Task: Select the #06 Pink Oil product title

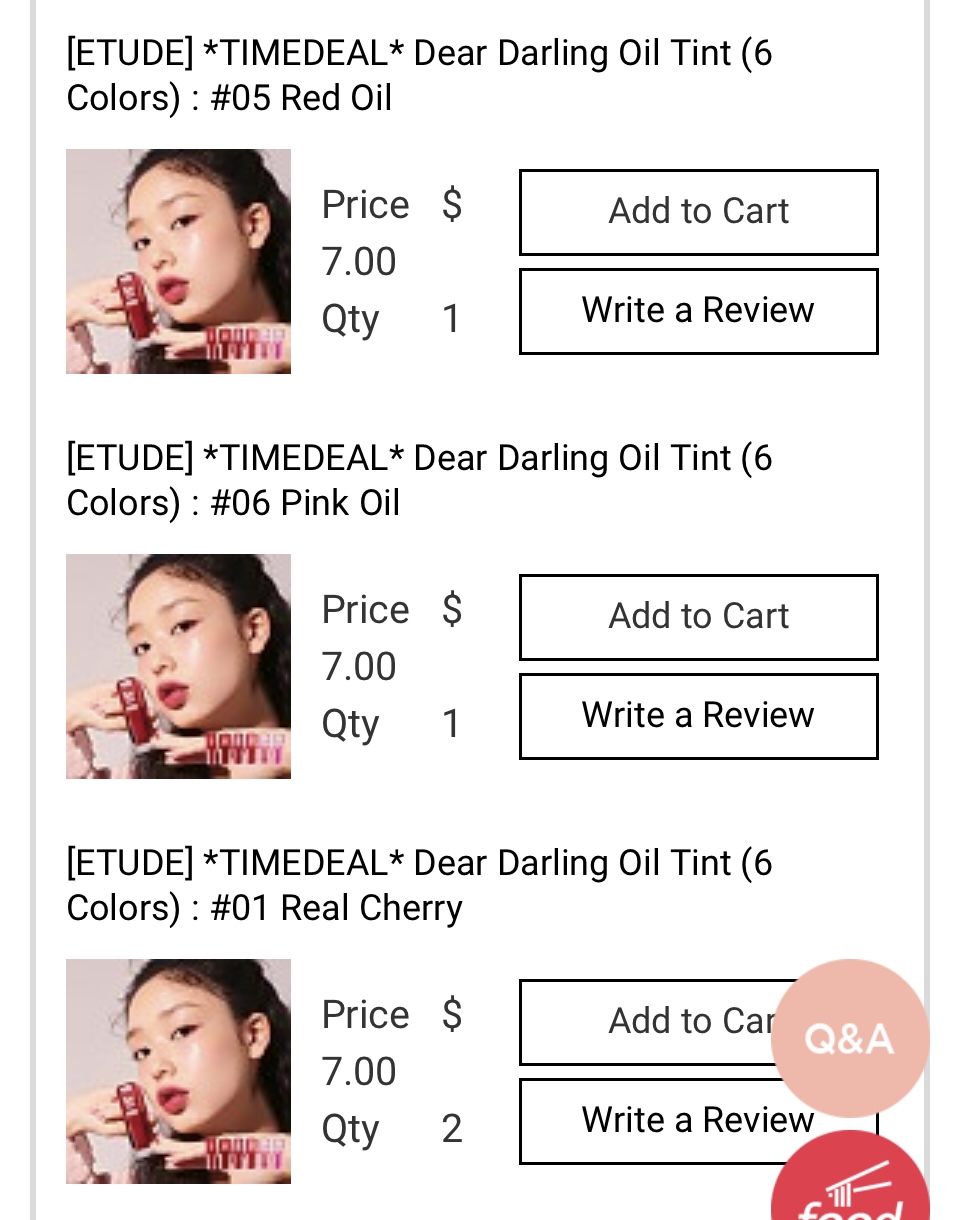Action: point(419,481)
